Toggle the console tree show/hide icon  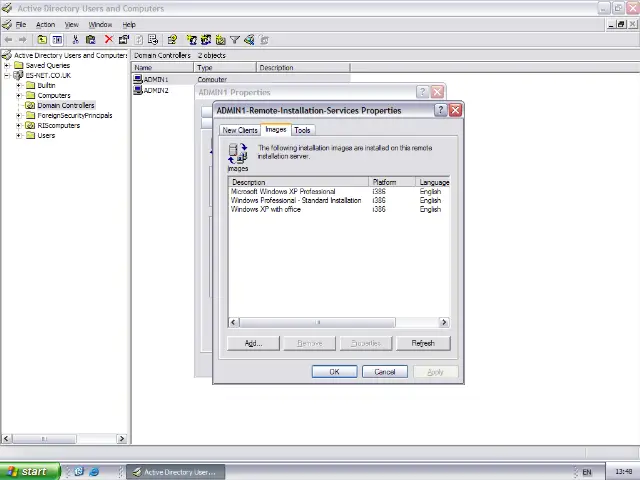click(57, 40)
